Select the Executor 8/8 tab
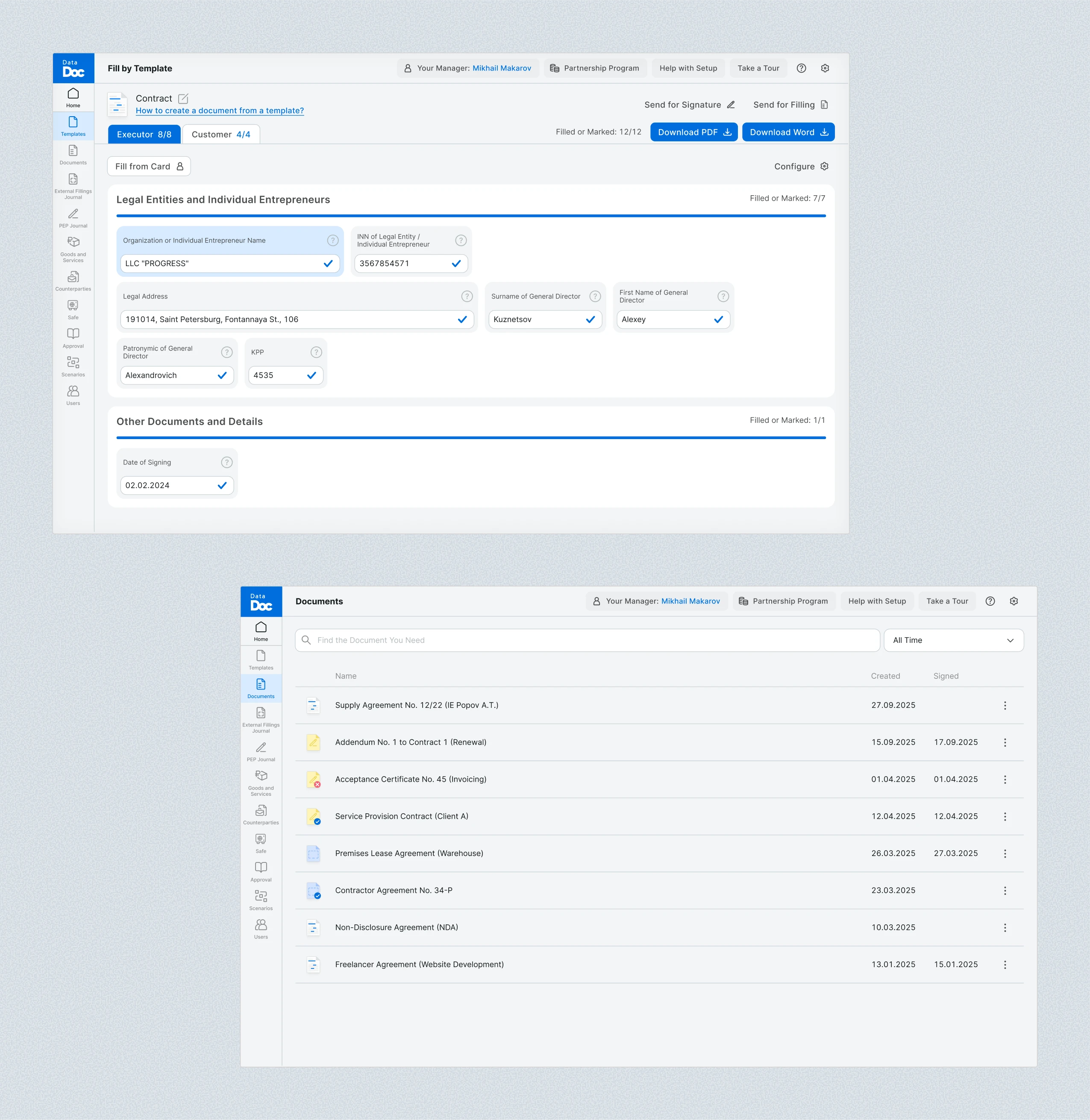The image size is (1090, 1120). tap(144, 134)
